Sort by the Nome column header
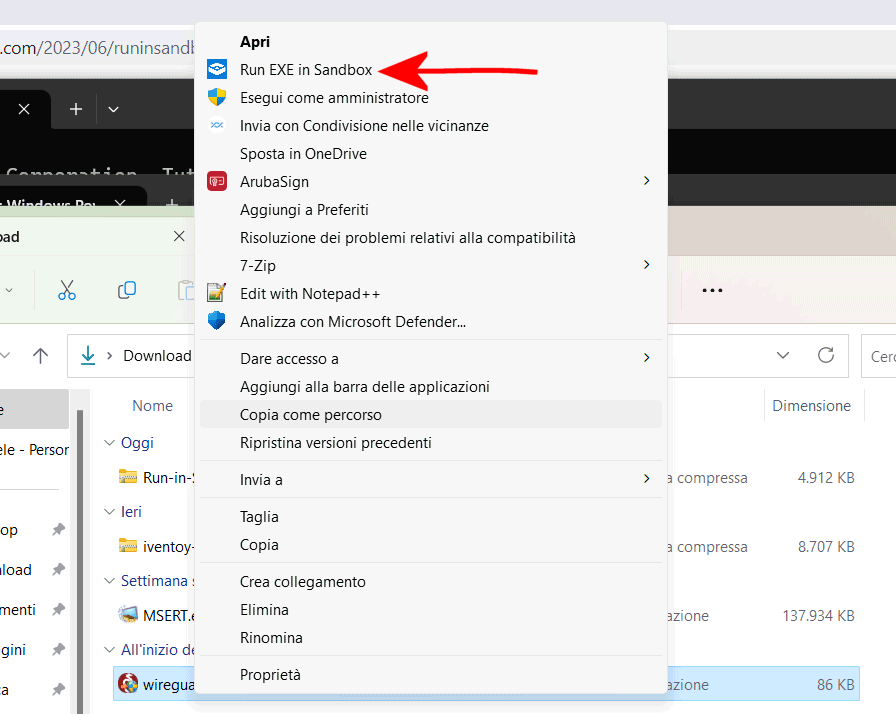 pos(153,406)
